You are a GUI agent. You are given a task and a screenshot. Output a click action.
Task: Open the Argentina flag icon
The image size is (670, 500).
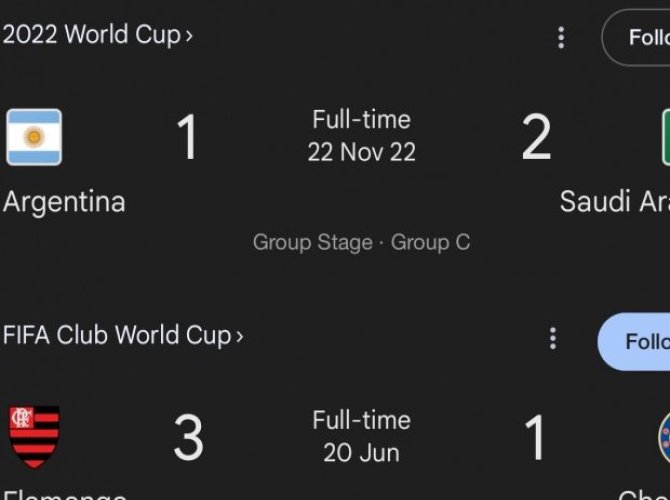pyautogui.click(x=34, y=137)
